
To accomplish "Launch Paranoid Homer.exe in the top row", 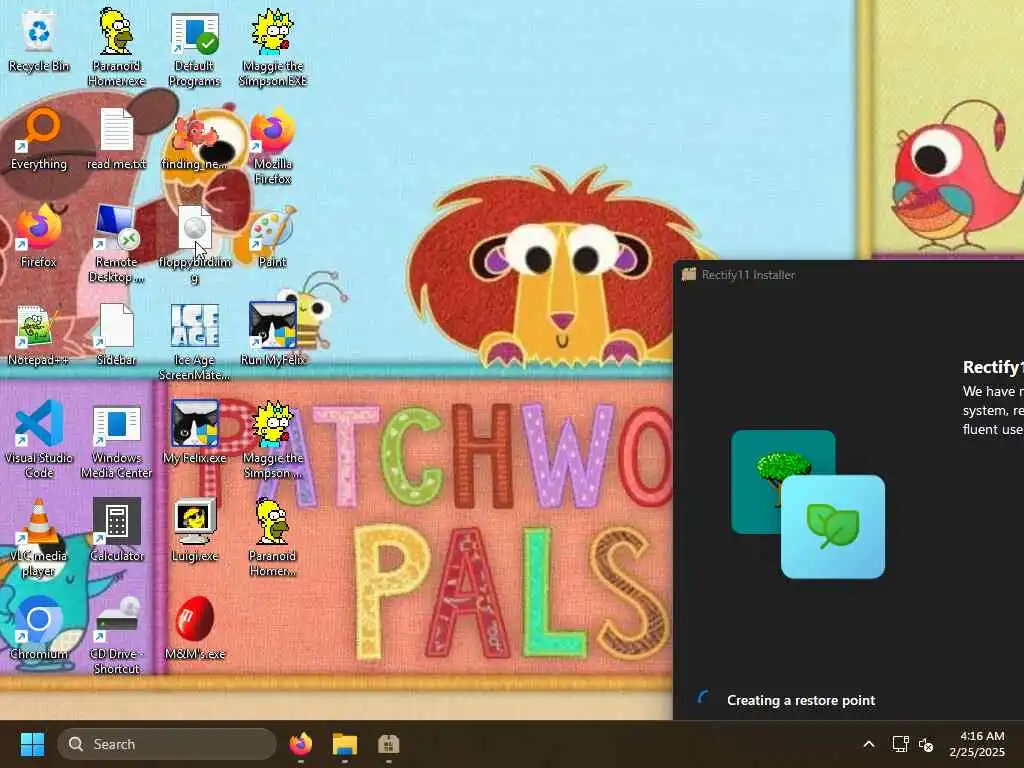I will pyautogui.click(x=116, y=47).
